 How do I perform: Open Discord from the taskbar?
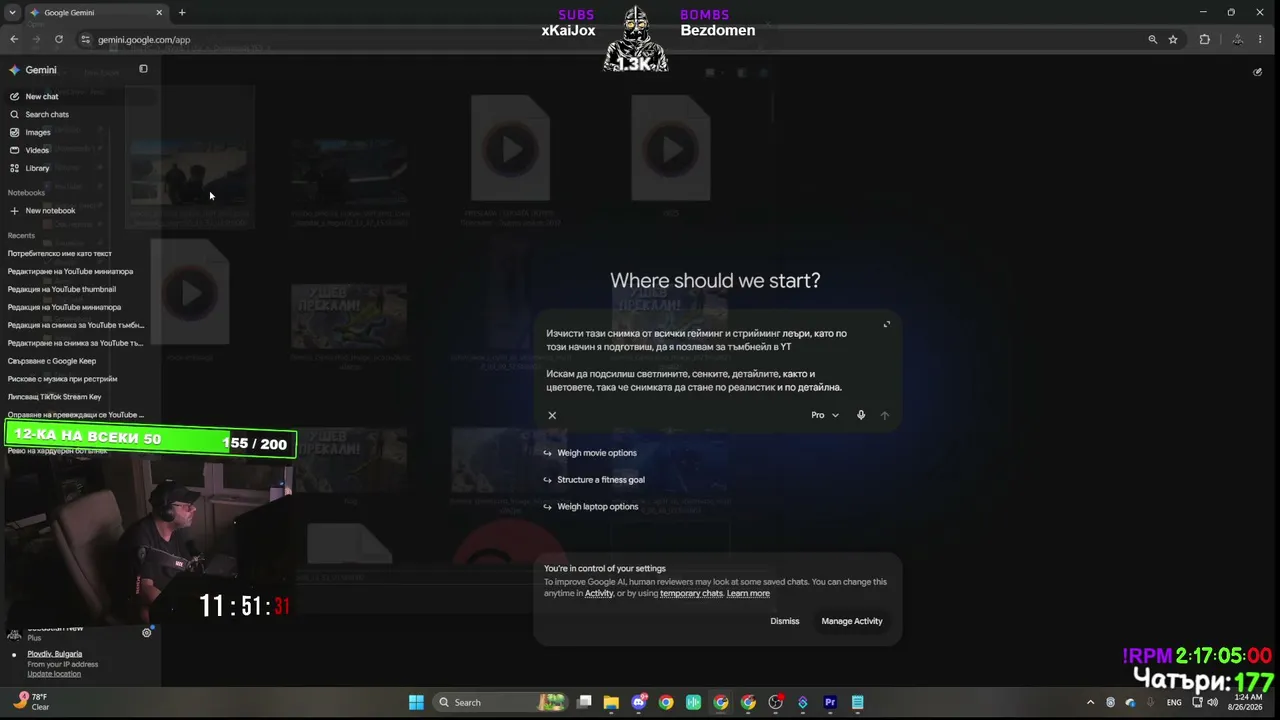[639, 702]
